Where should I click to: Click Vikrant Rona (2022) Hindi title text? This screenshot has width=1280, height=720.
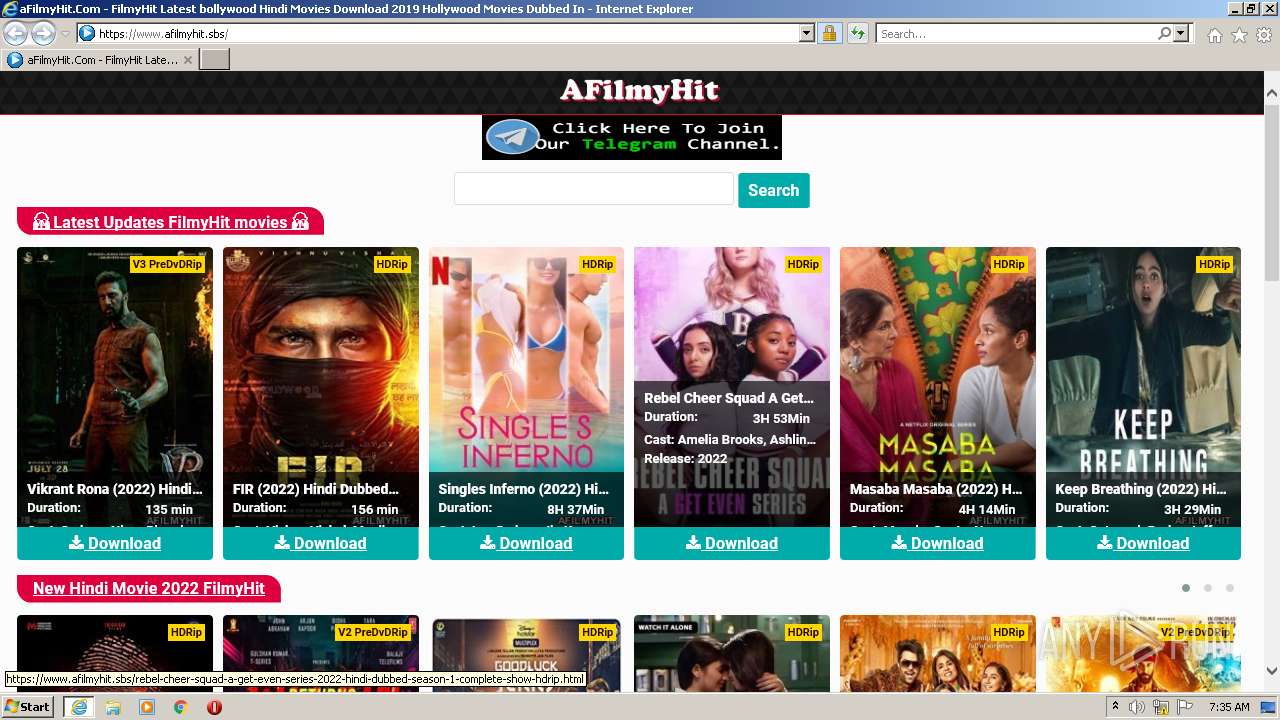115,489
